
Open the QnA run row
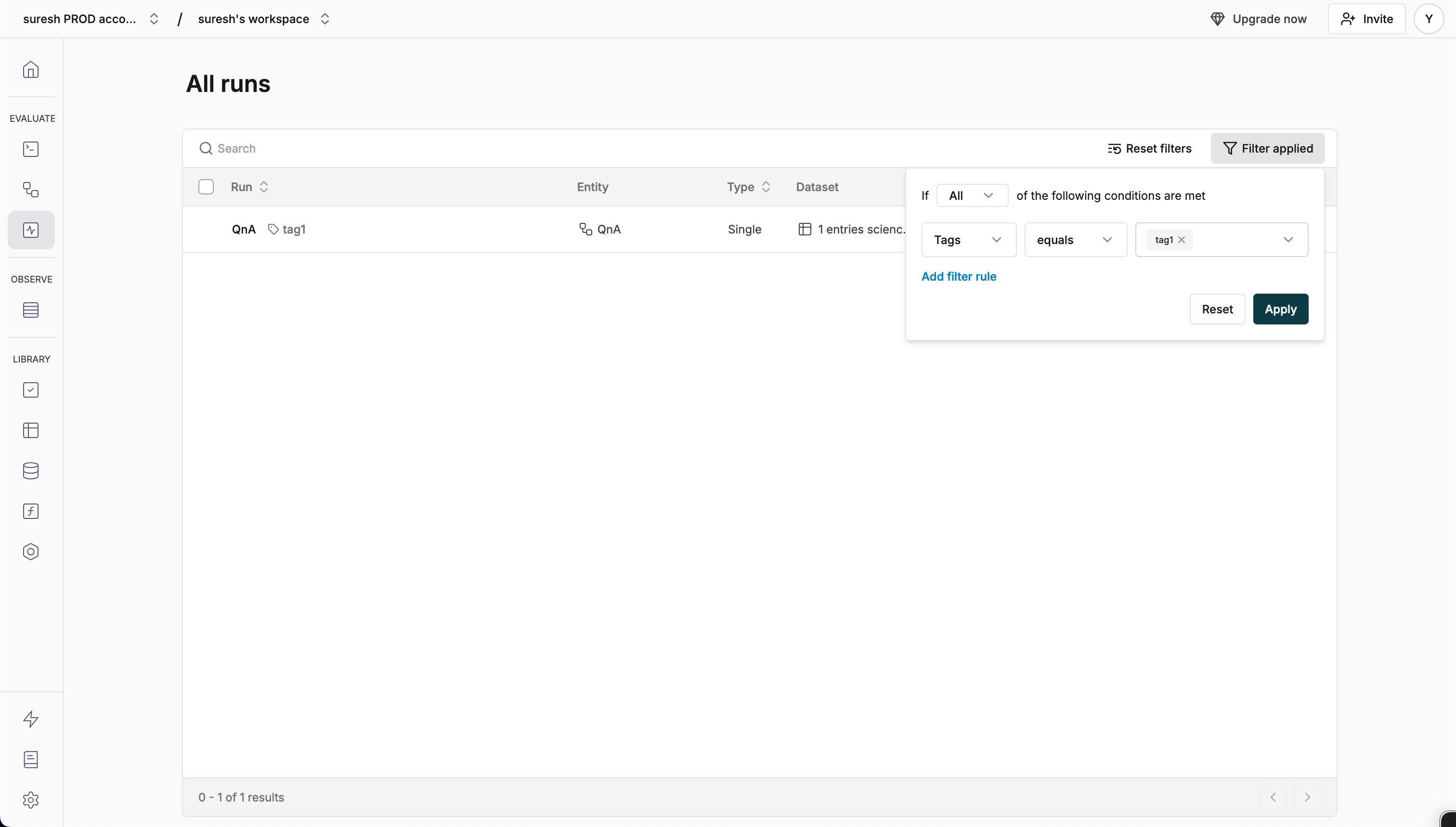tap(243, 229)
